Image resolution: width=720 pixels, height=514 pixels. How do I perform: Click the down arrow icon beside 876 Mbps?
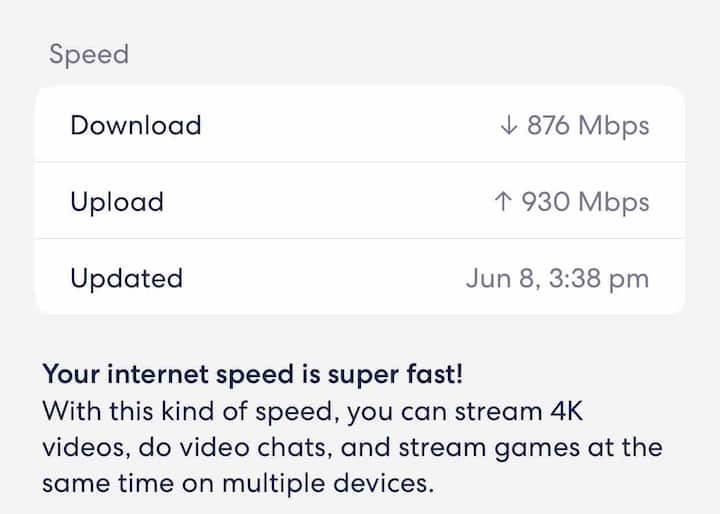tap(508, 126)
